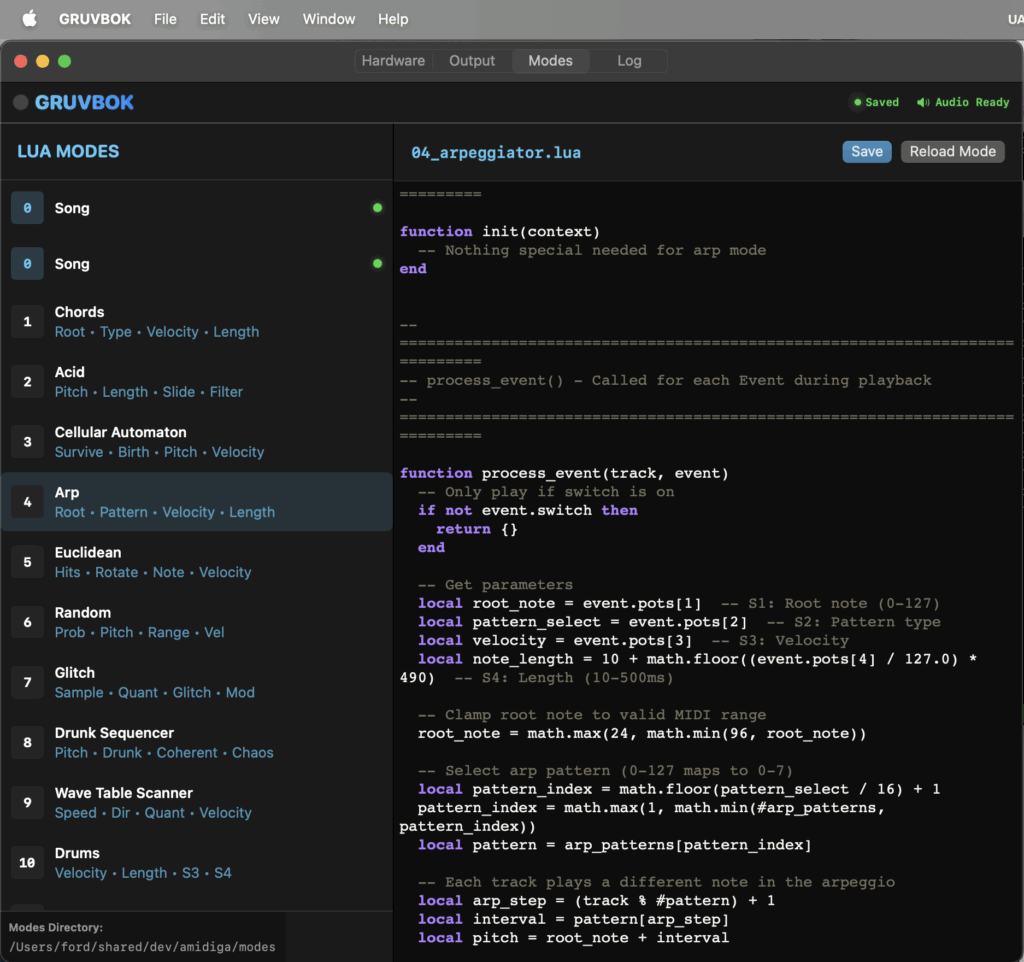Open the View menu
Viewport: 1024px width, 962px height.
[263, 18]
